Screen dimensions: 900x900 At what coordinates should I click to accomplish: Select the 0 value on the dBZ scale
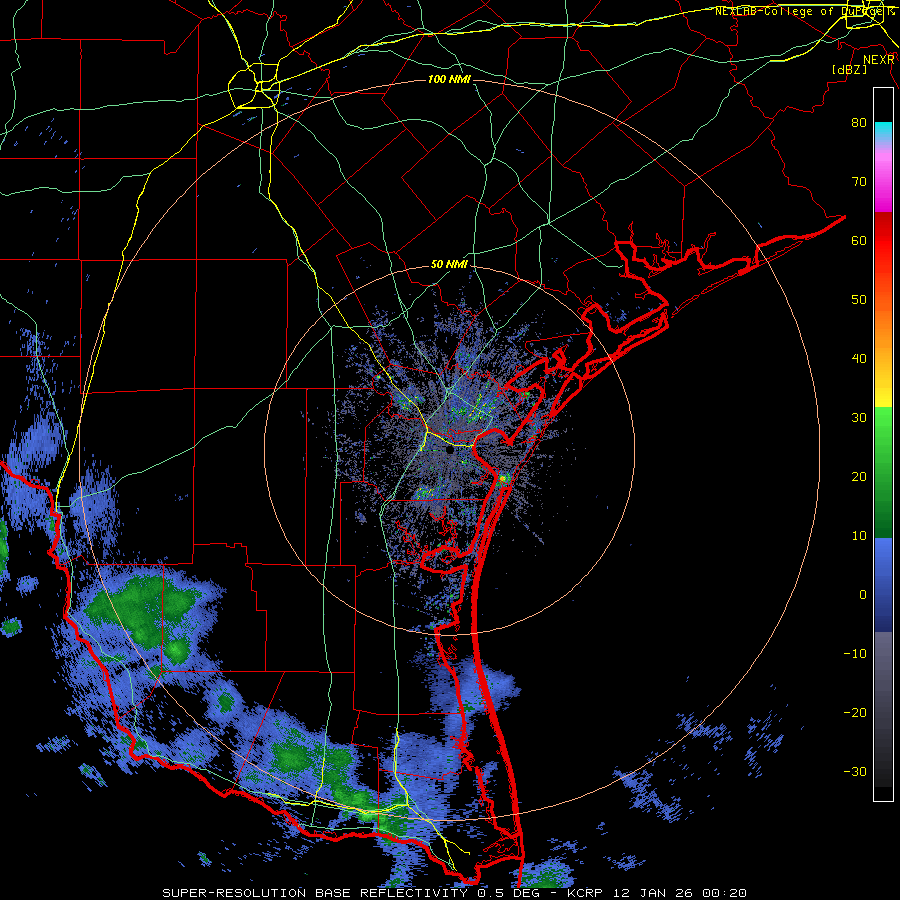click(x=863, y=595)
